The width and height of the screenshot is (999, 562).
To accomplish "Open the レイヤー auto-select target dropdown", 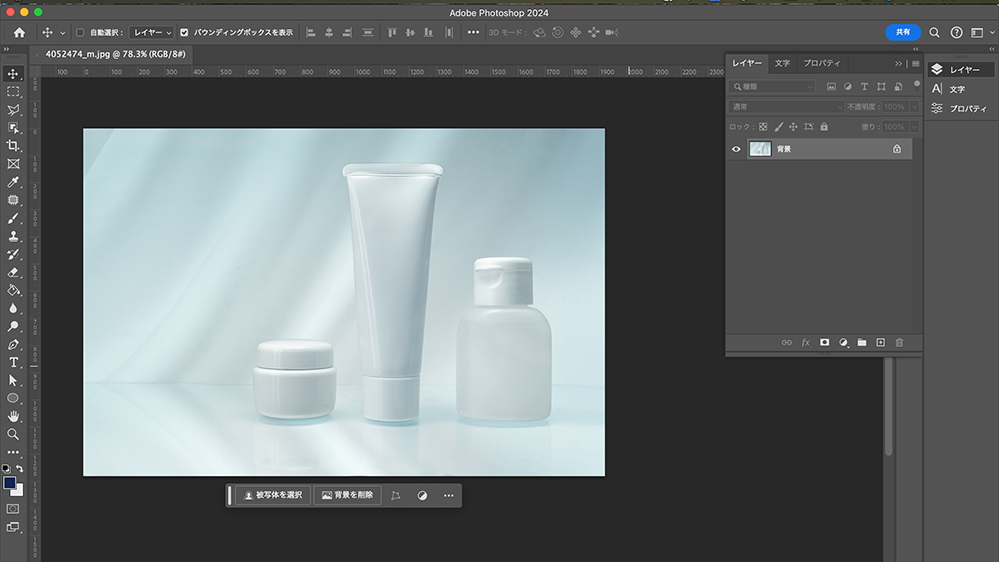I will pos(152,32).
